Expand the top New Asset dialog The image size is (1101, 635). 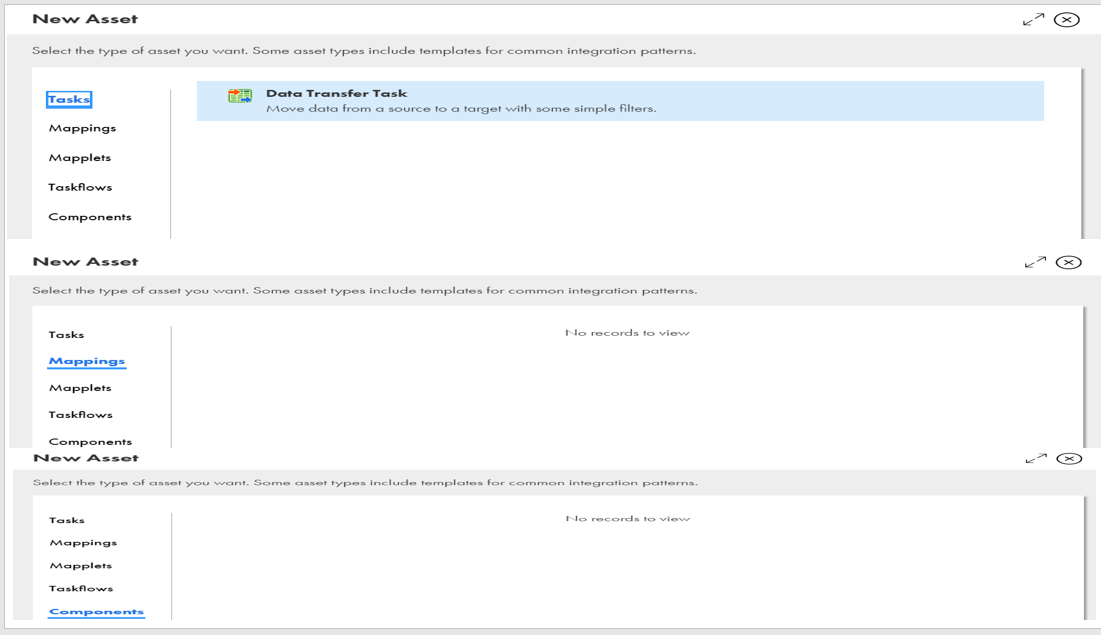coord(1033,20)
